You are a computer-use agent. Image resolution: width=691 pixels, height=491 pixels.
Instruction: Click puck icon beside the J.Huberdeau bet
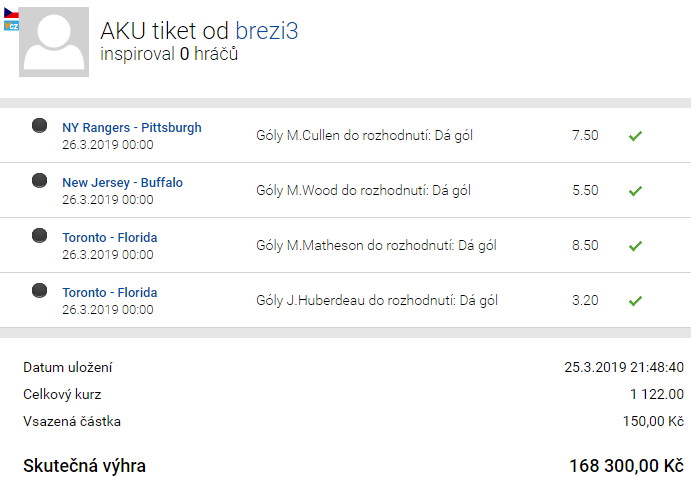coord(40,290)
